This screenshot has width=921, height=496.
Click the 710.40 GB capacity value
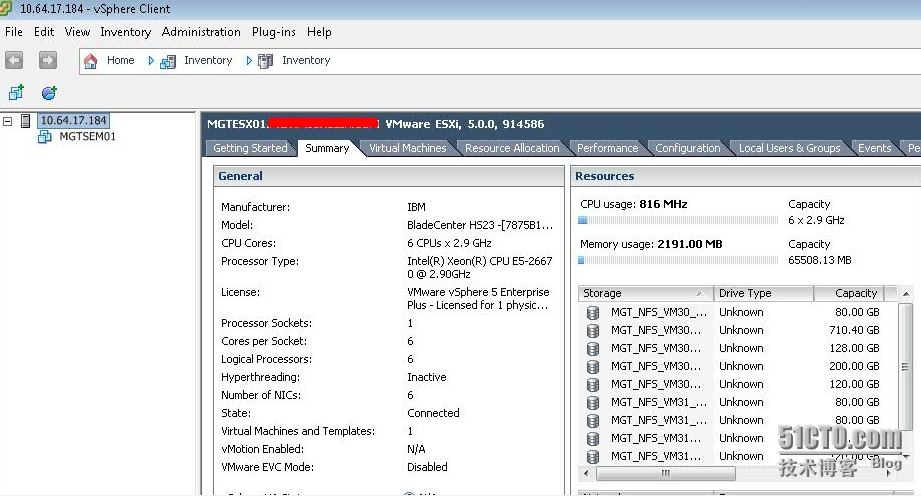point(854,330)
